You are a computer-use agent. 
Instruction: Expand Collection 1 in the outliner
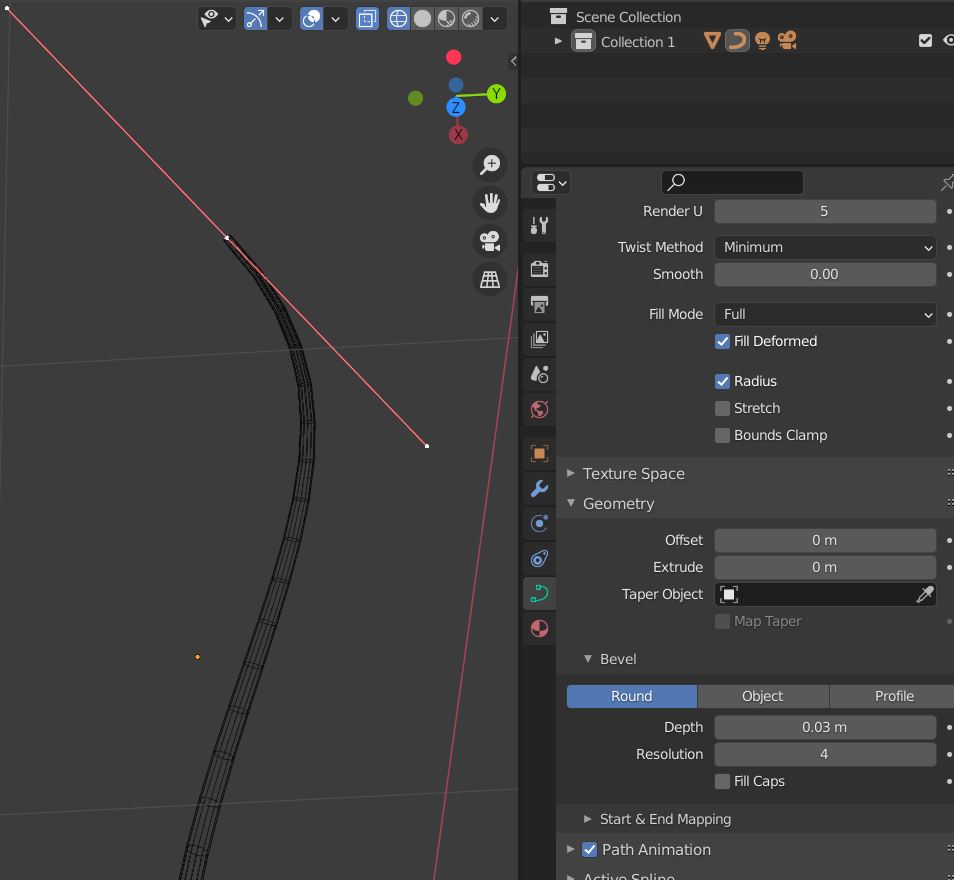pos(558,41)
